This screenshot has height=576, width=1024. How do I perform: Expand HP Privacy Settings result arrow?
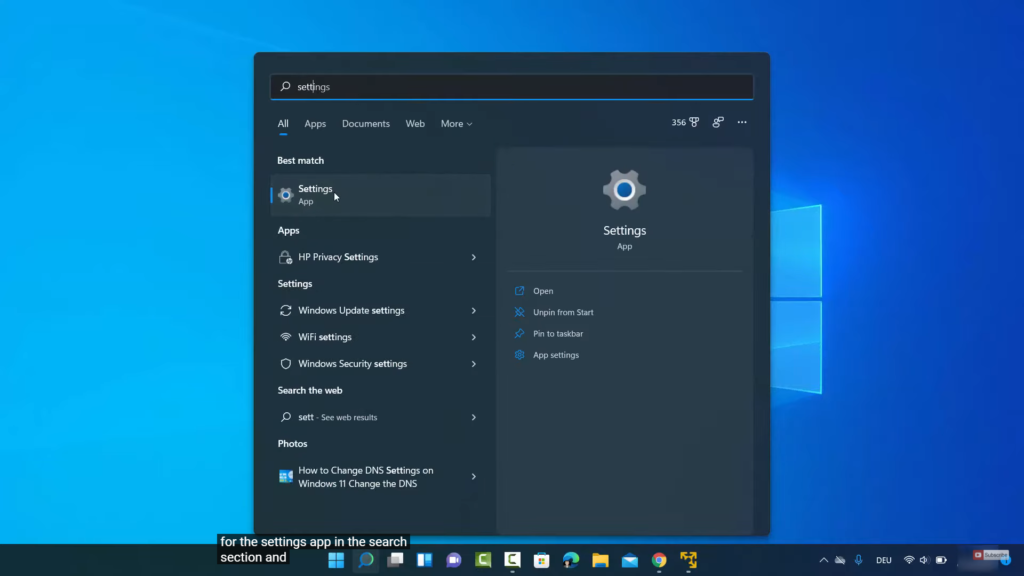474,257
